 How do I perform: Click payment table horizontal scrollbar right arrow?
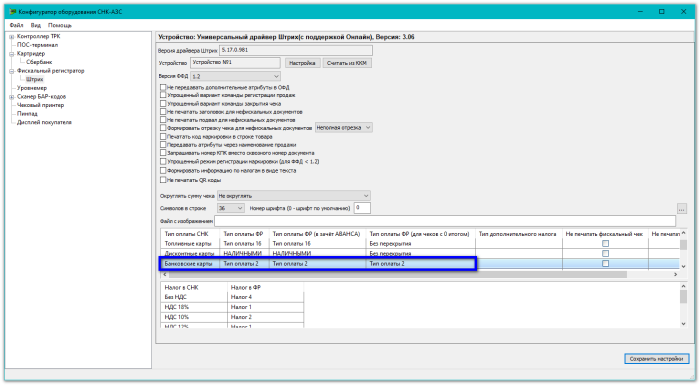(x=675, y=275)
